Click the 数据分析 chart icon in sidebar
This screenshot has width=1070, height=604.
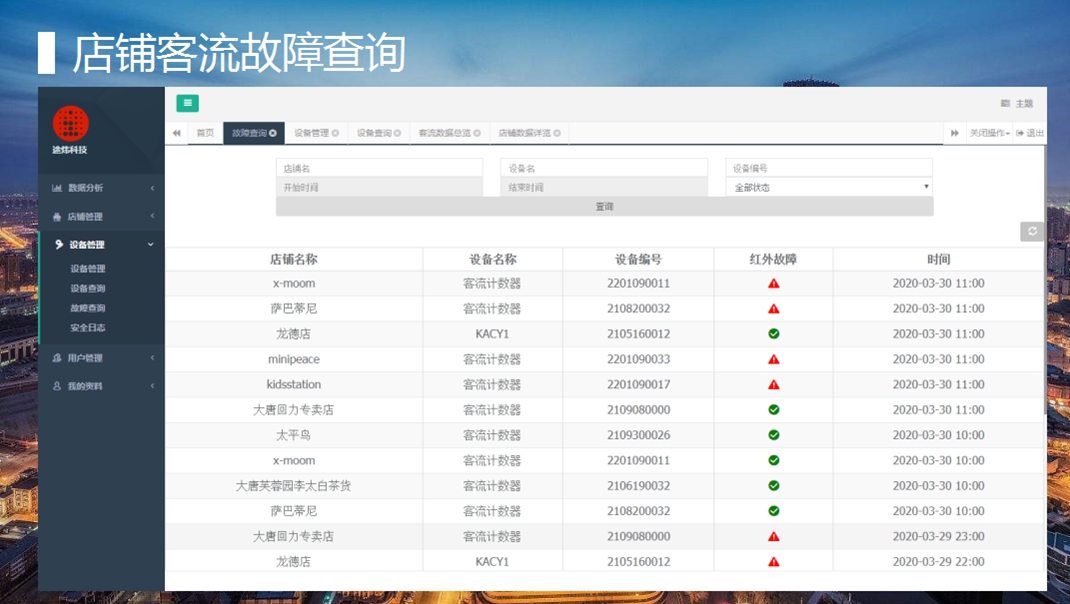coord(57,188)
